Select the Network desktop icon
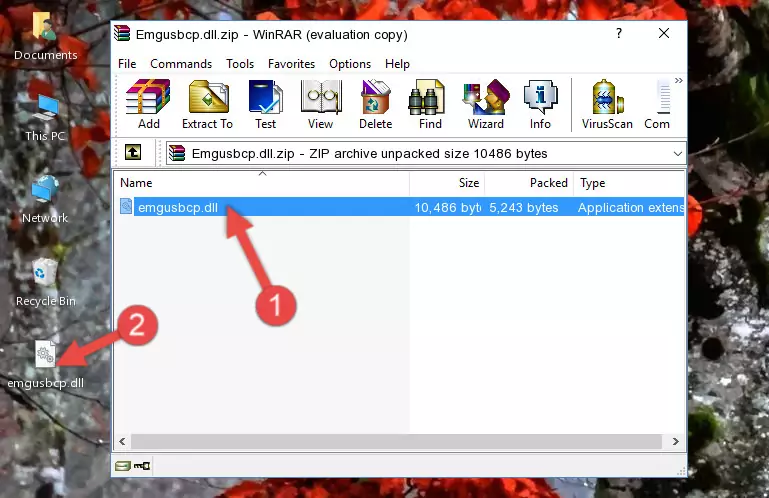Image resolution: width=769 pixels, height=498 pixels. [45, 199]
